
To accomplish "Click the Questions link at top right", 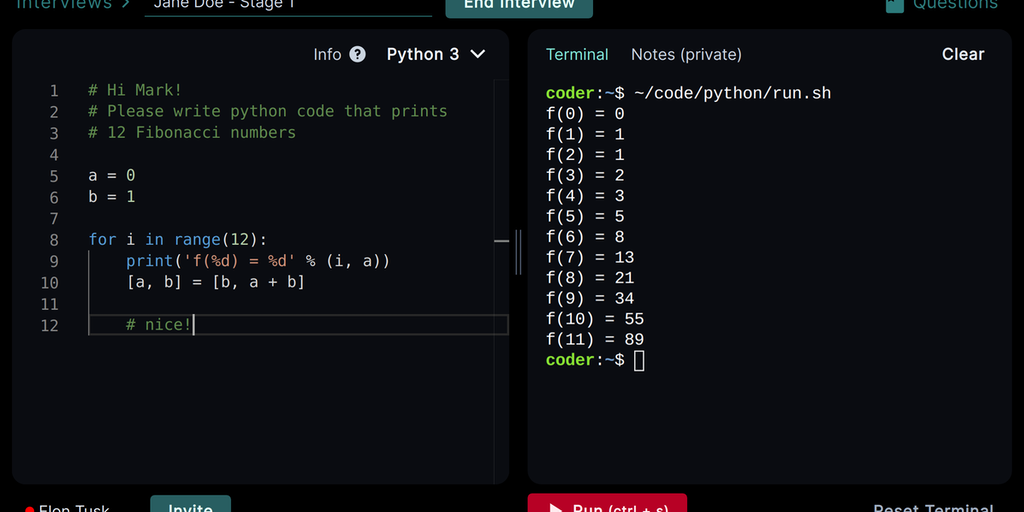I will click(955, 5).
